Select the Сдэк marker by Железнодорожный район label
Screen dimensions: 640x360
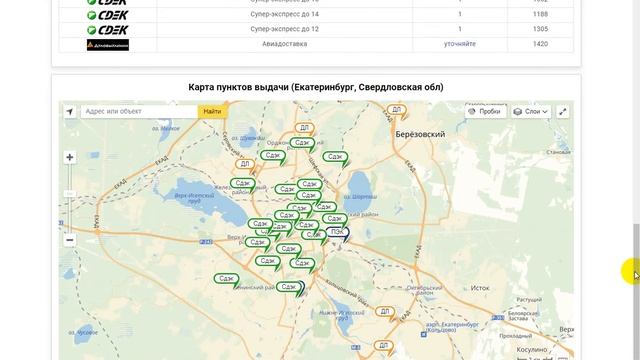tap(242, 184)
